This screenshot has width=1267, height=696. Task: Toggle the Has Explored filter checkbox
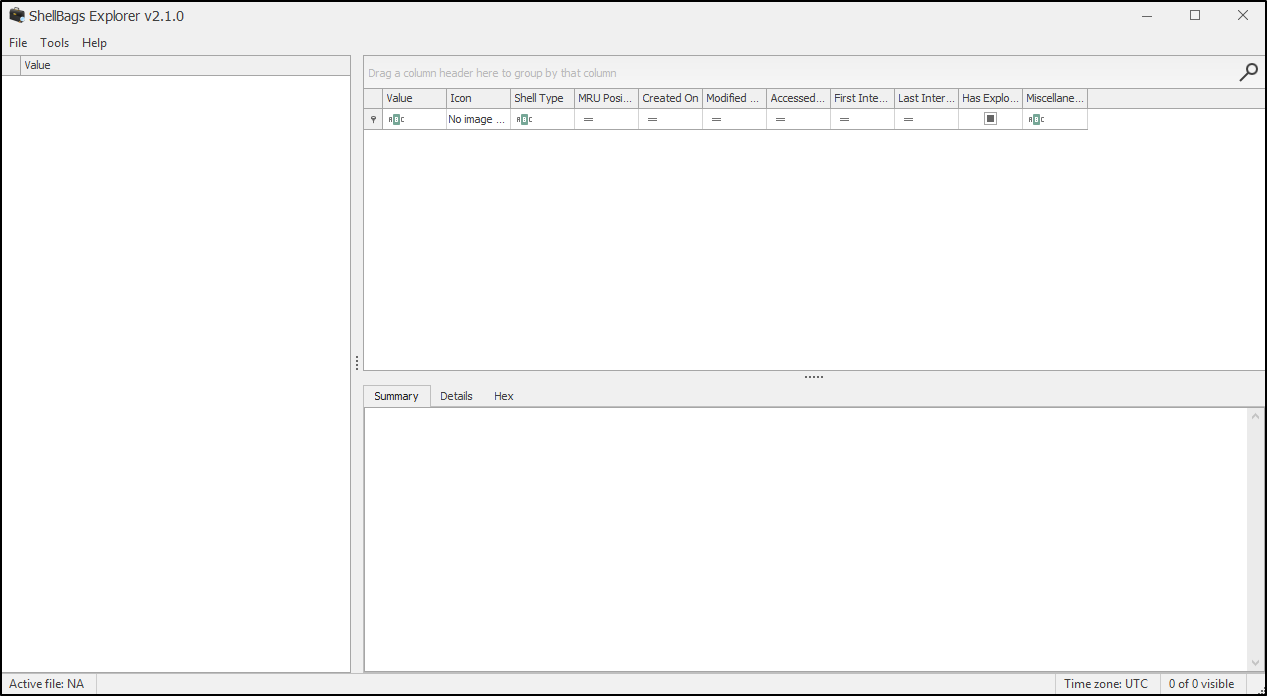990,118
